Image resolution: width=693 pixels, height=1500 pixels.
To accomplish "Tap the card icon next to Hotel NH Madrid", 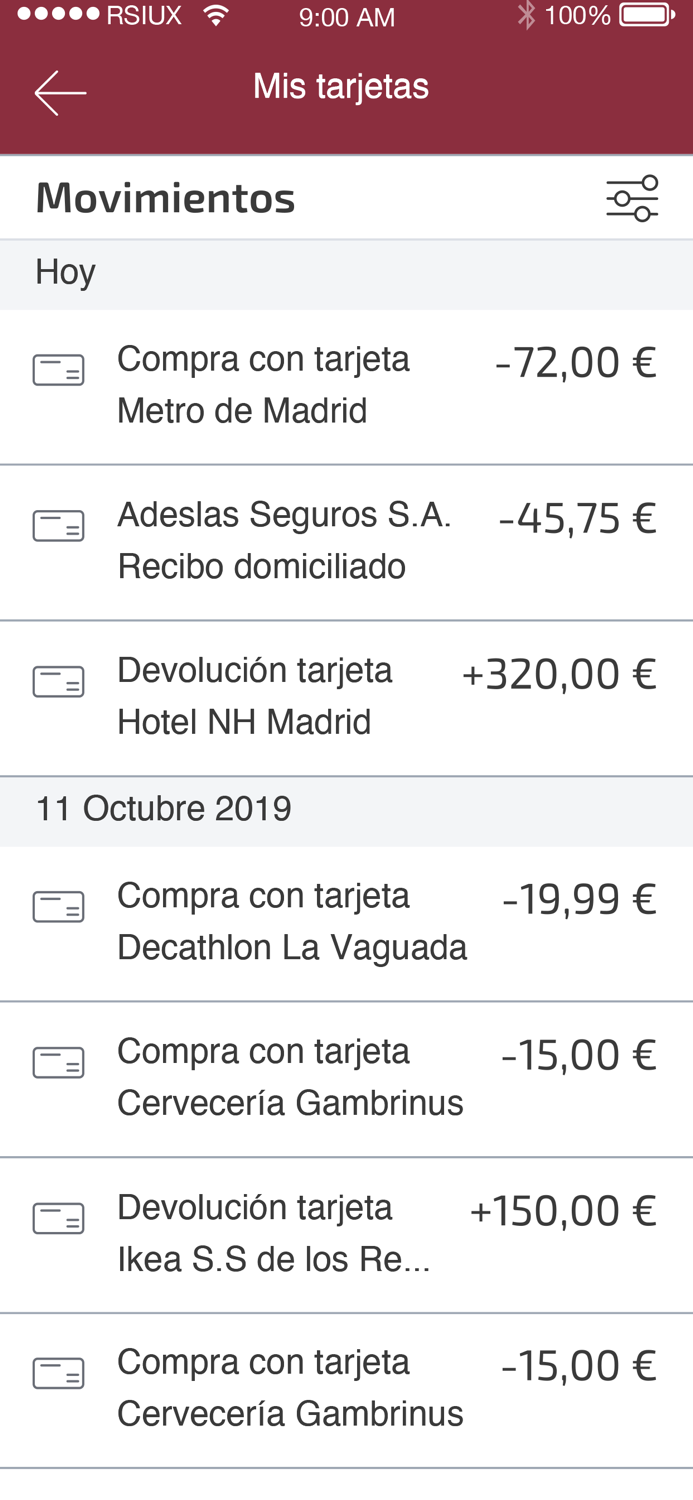I will [x=60, y=681].
